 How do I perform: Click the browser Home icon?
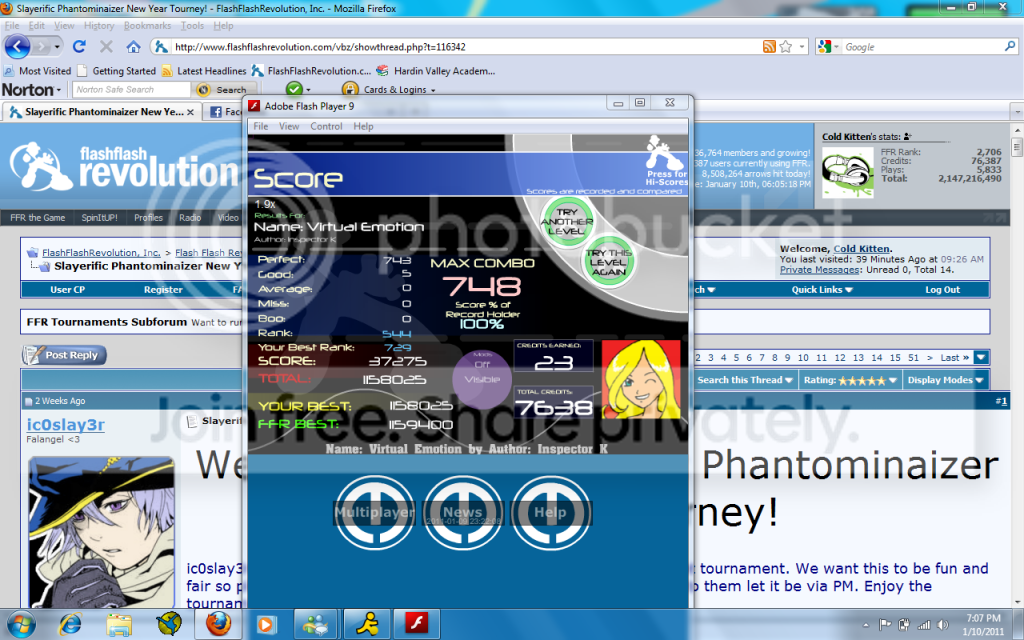pos(133,47)
